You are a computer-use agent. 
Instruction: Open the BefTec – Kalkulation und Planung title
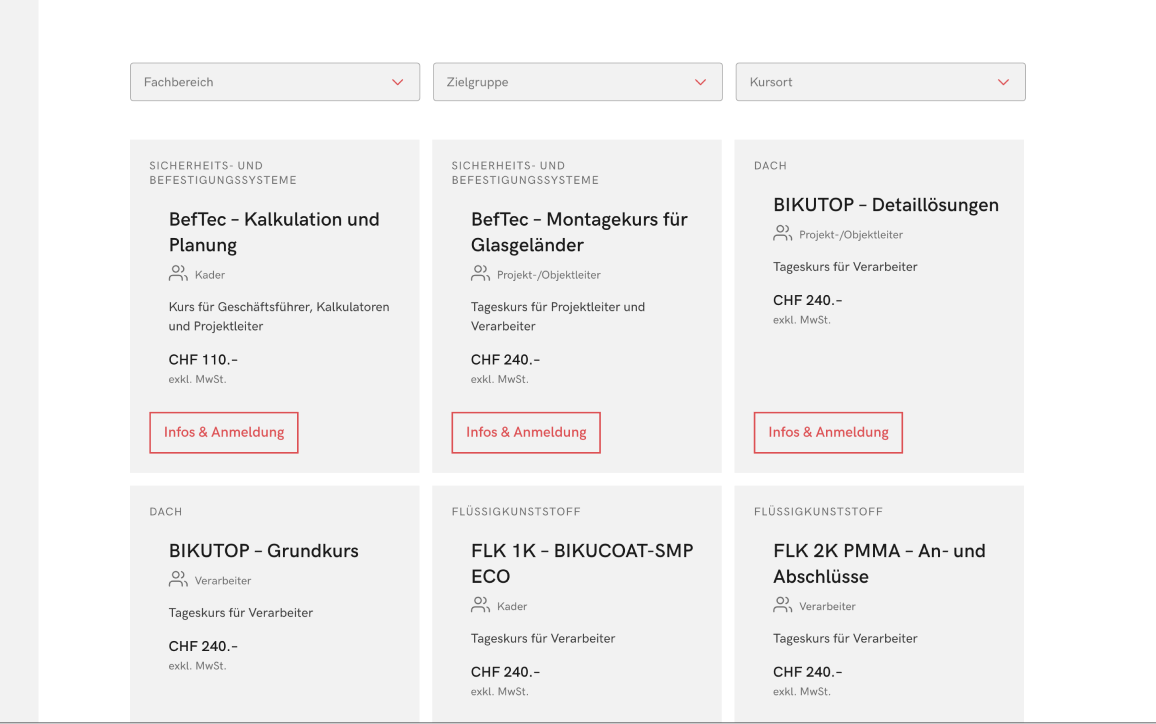tap(274, 232)
